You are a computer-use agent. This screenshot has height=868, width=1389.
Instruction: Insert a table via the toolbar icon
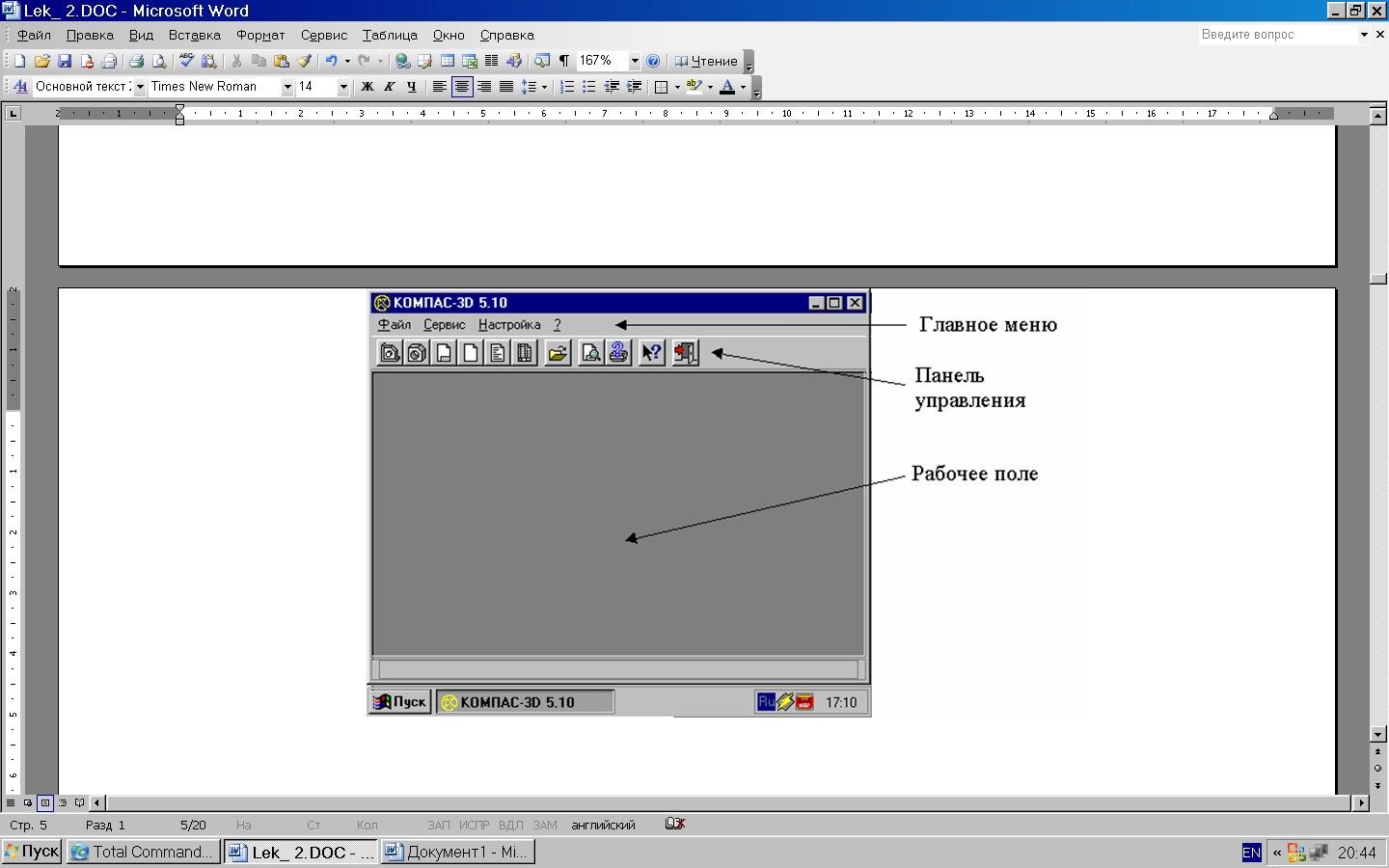[x=448, y=61]
